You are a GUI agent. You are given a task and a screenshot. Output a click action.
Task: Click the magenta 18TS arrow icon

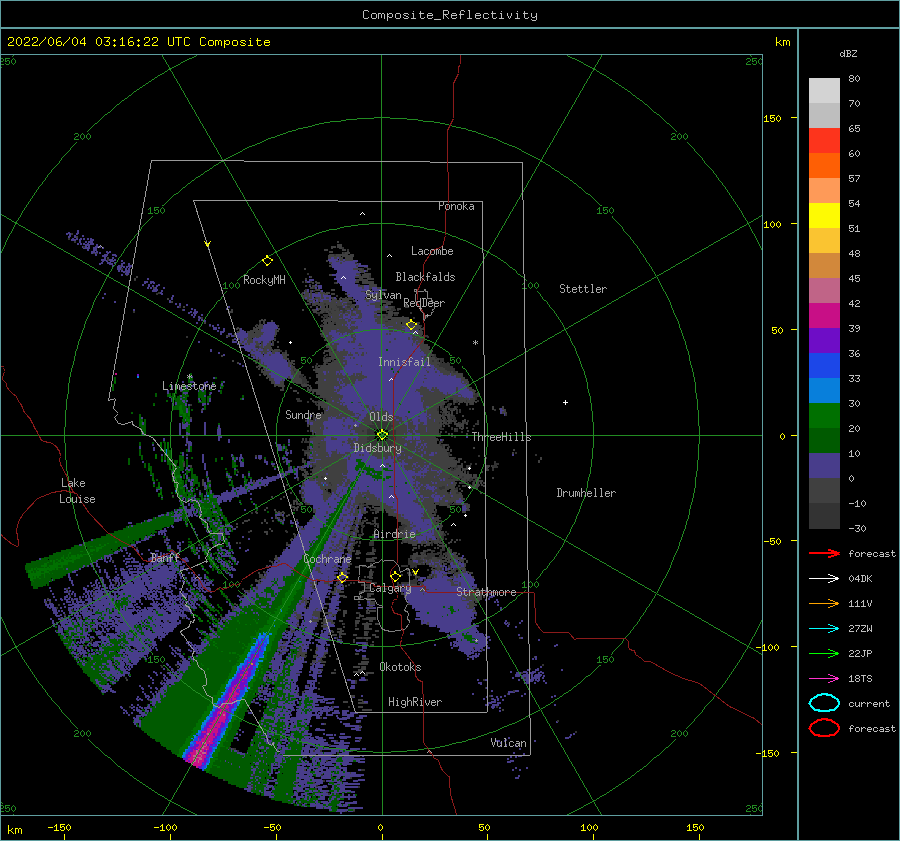pos(824,679)
